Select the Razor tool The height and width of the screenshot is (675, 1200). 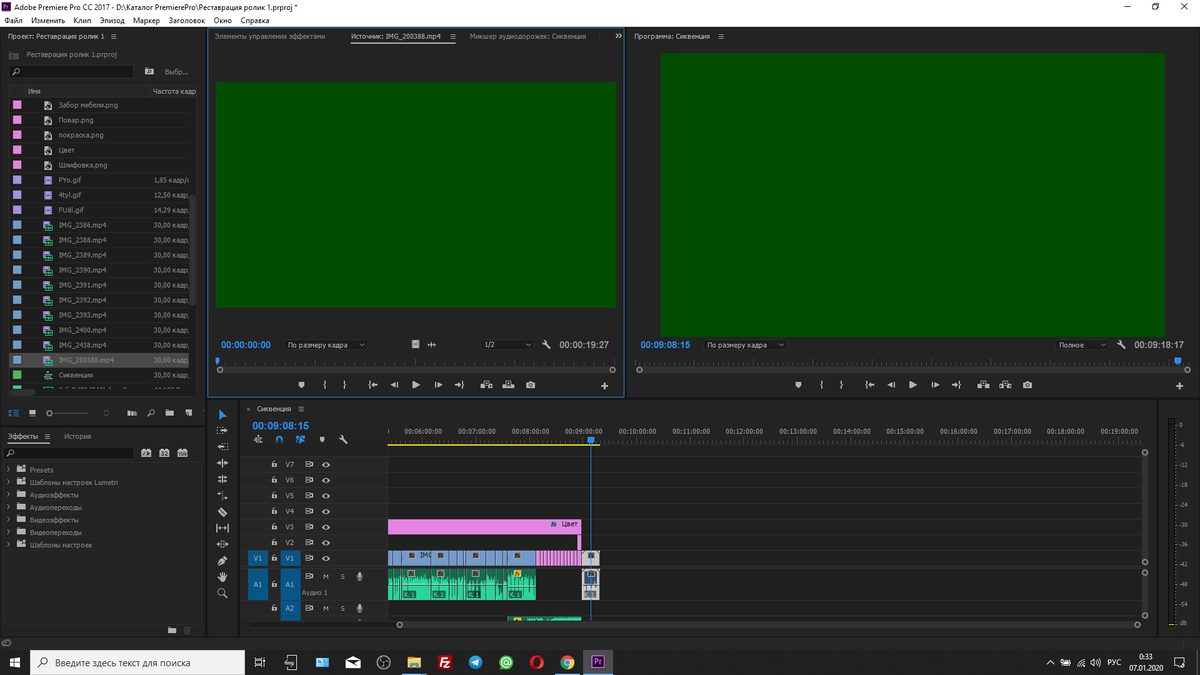pos(223,512)
